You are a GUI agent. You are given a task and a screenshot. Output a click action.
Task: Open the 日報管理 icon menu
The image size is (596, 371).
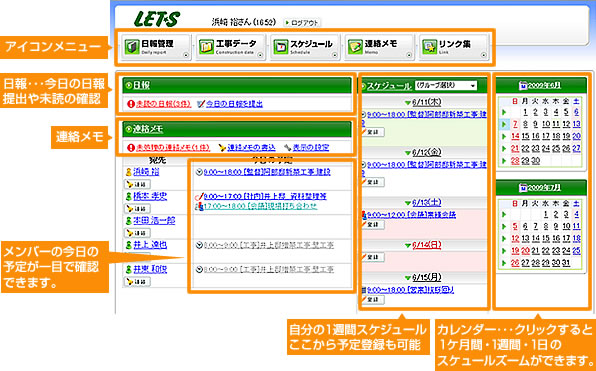(x=156, y=48)
